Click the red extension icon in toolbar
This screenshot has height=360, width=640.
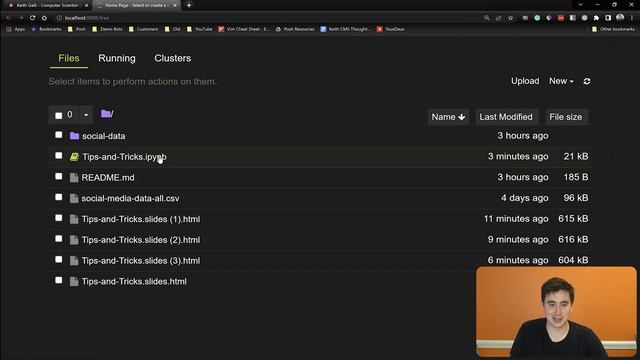point(561,18)
